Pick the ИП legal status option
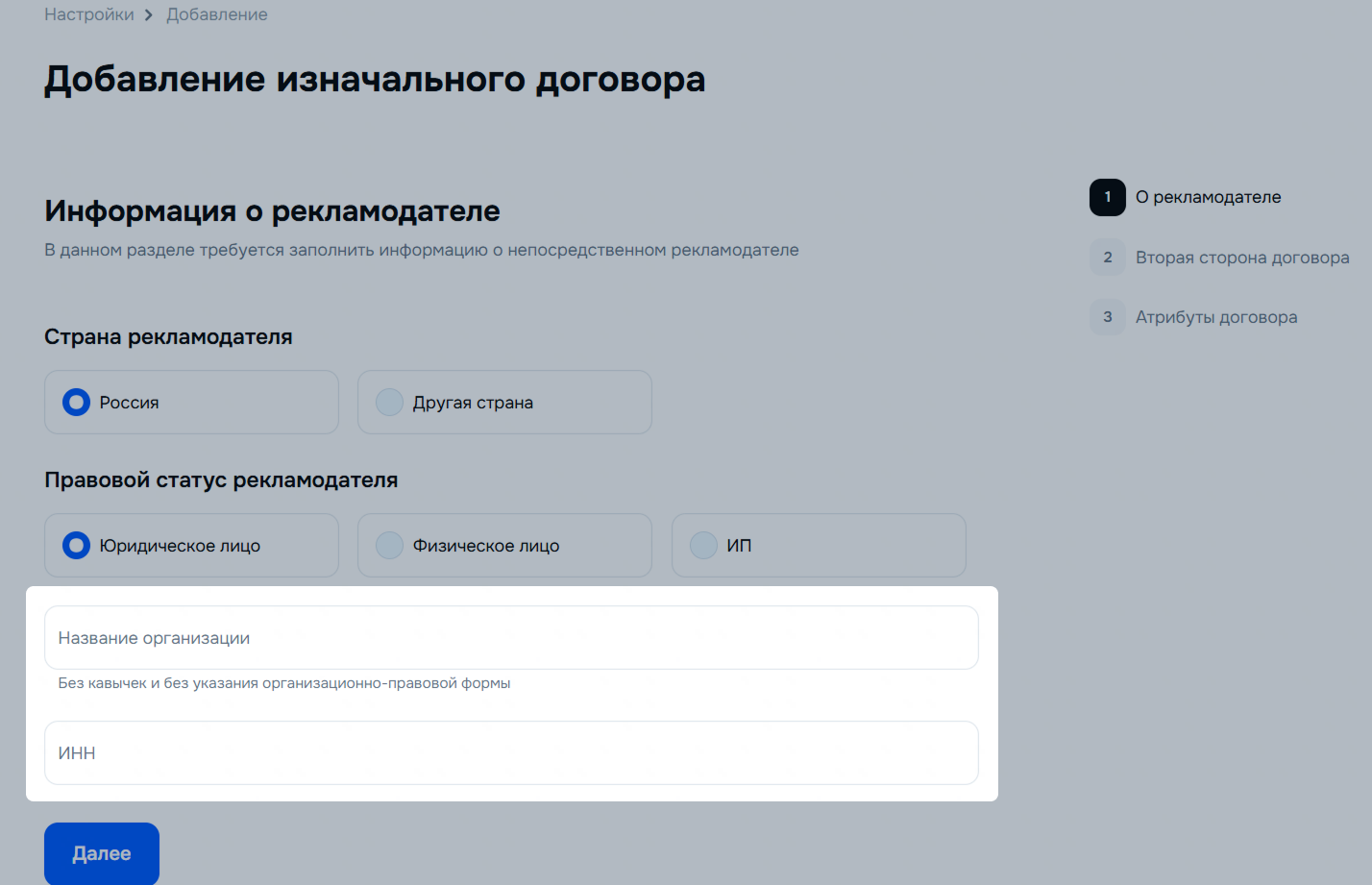The width and height of the screenshot is (1372, 885). [704, 546]
